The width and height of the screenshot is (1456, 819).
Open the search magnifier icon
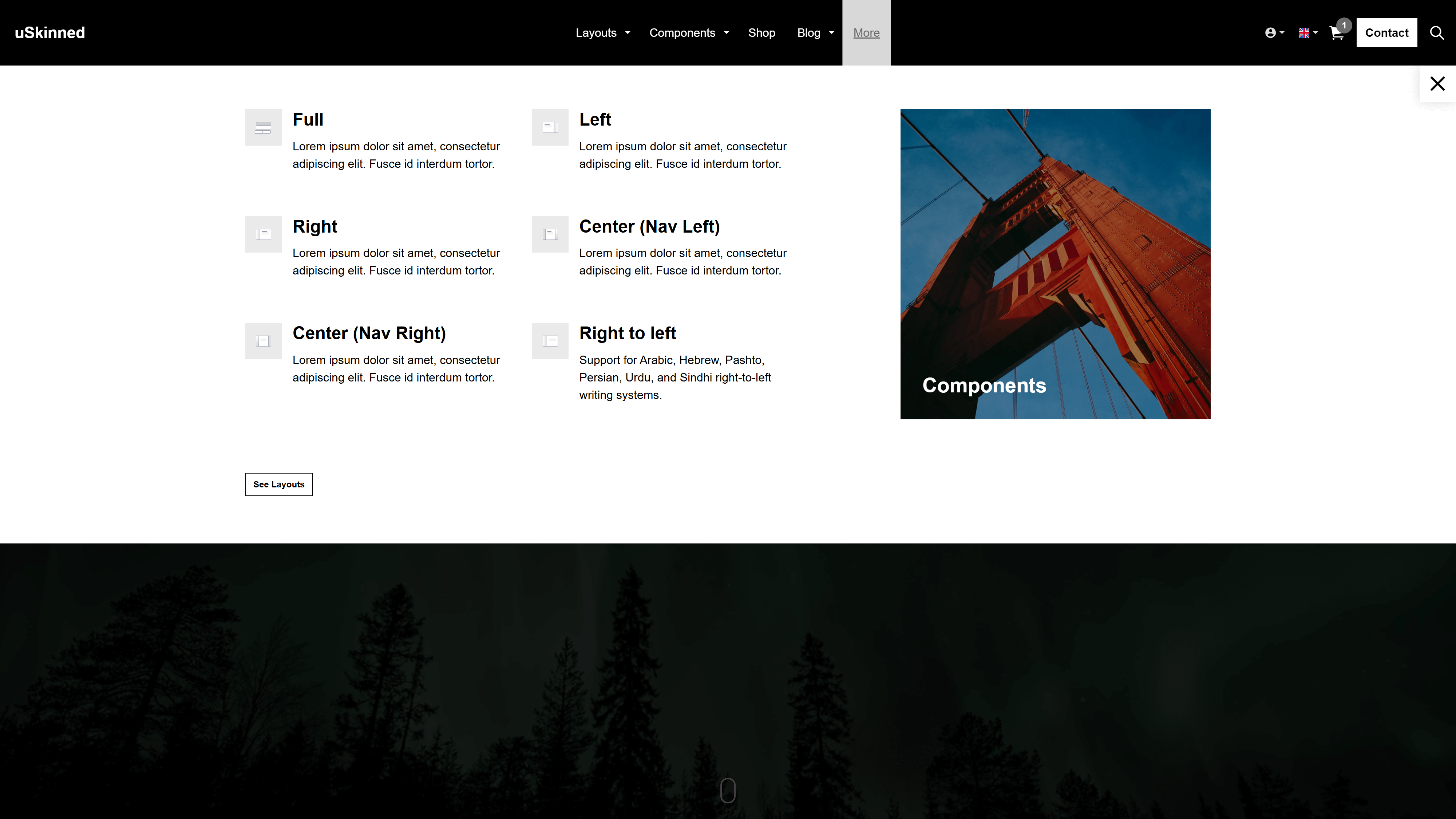[1437, 33]
